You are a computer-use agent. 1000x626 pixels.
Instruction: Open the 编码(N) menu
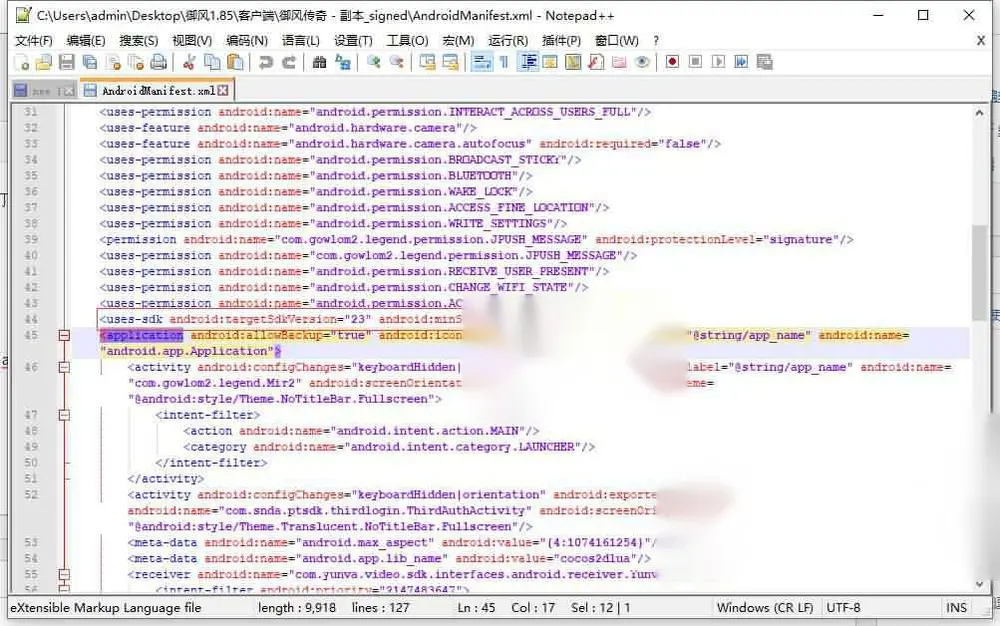click(x=247, y=41)
